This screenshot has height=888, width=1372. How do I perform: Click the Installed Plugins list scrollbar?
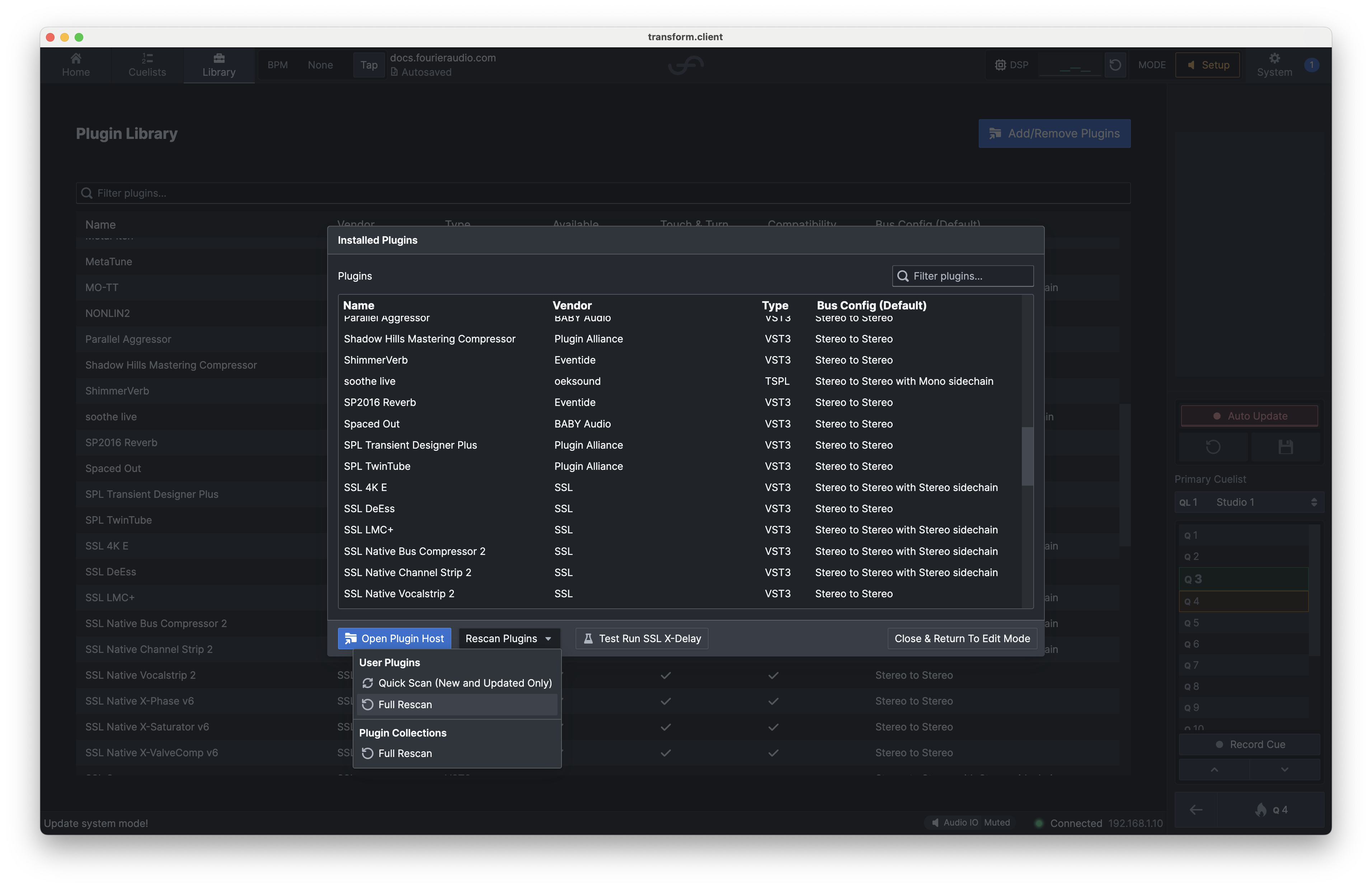pyautogui.click(x=1027, y=456)
